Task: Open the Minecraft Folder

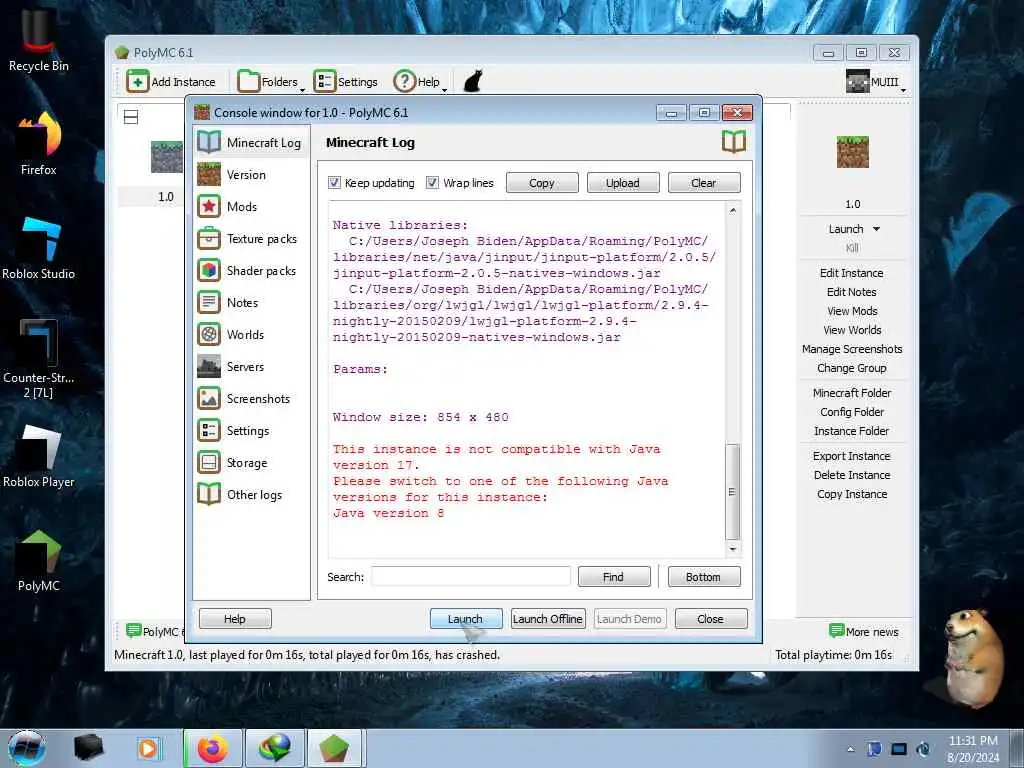Action: tap(852, 392)
